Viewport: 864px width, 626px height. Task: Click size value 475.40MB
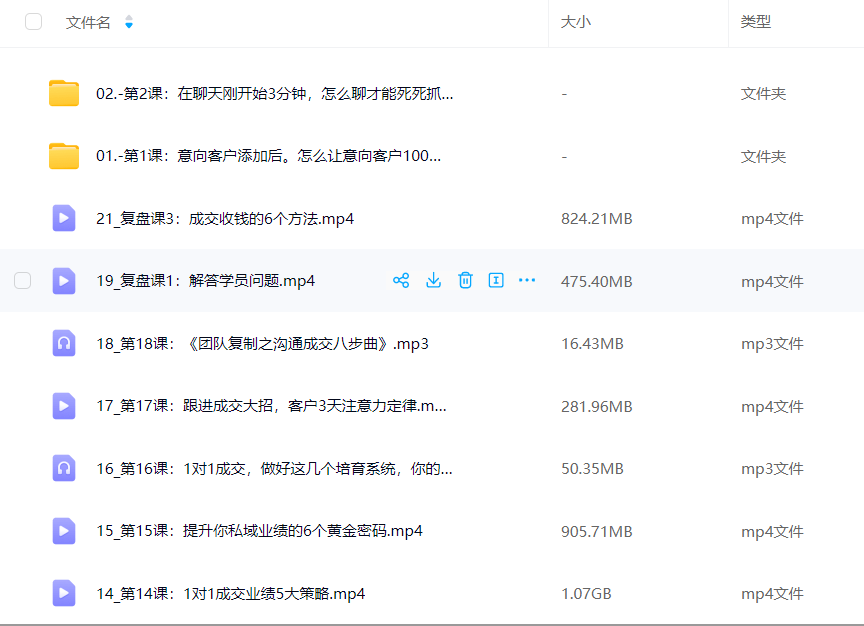tap(597, 282)
